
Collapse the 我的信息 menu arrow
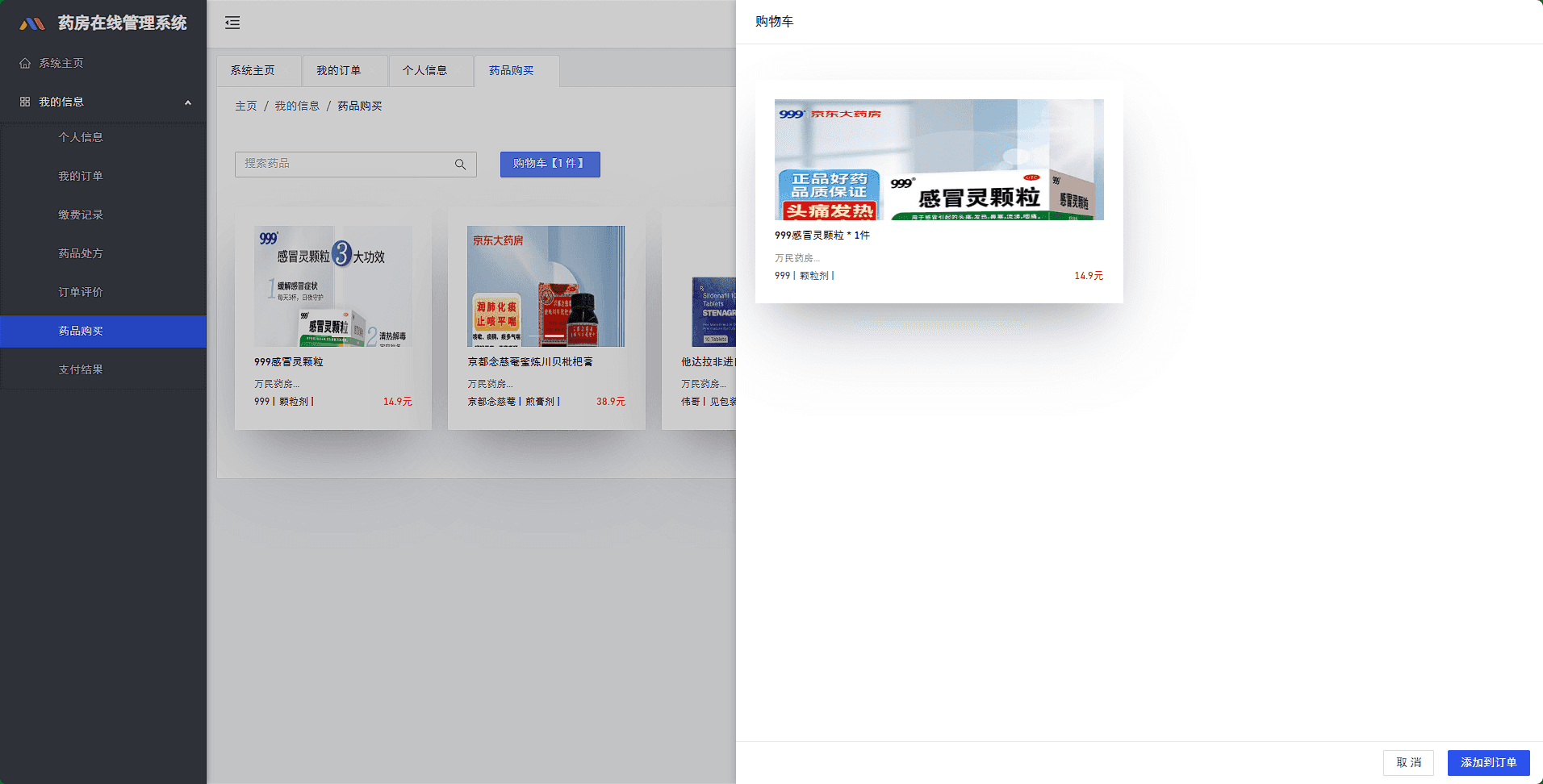188,102
